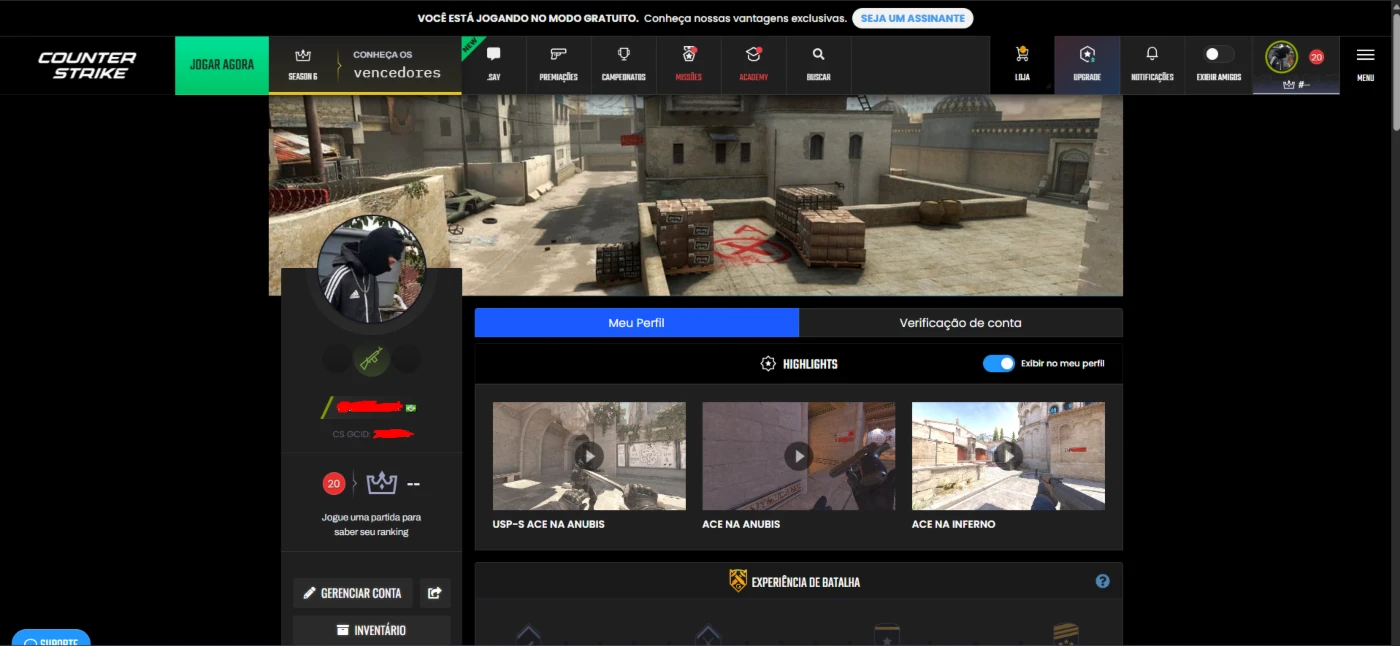Click the Experiência de Batalha emblem icon
The image size is (1400, 646).
[x=738, y=581]
